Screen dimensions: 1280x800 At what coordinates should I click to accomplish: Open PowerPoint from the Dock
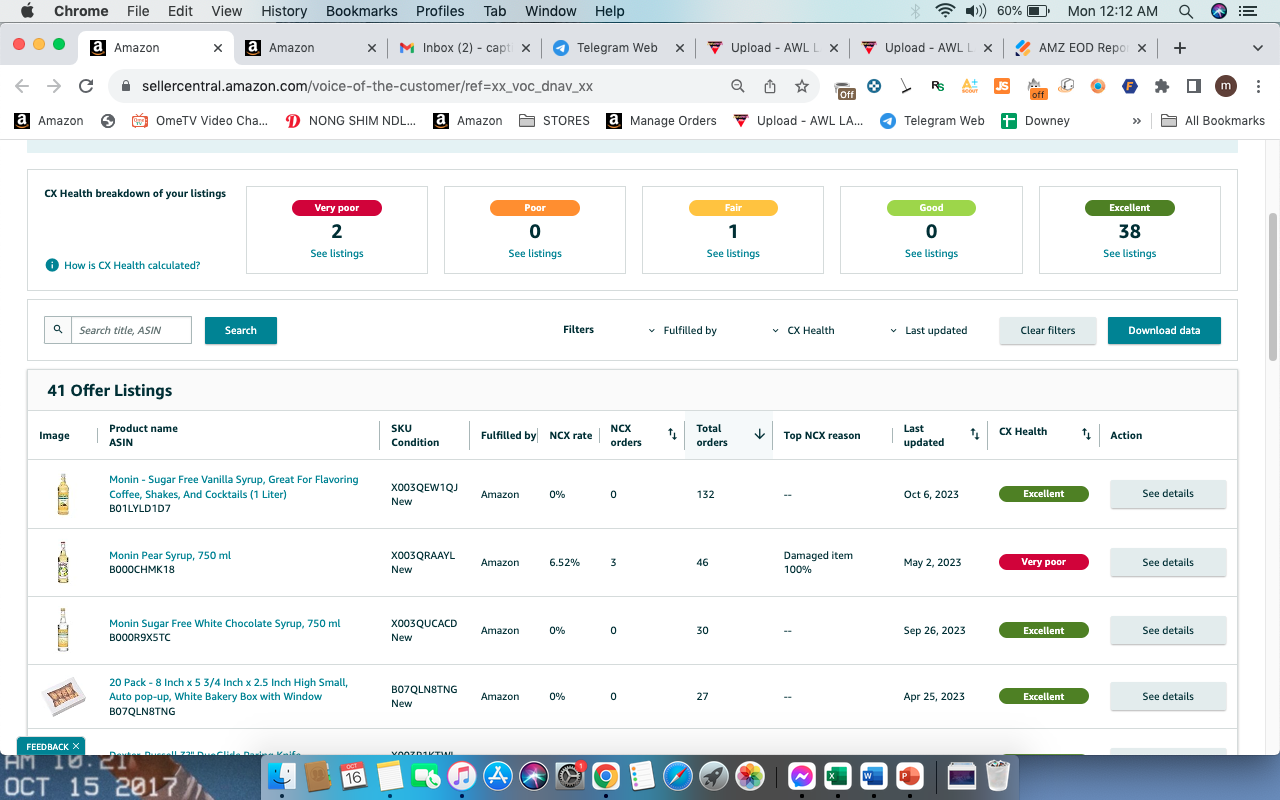[909, 775]
